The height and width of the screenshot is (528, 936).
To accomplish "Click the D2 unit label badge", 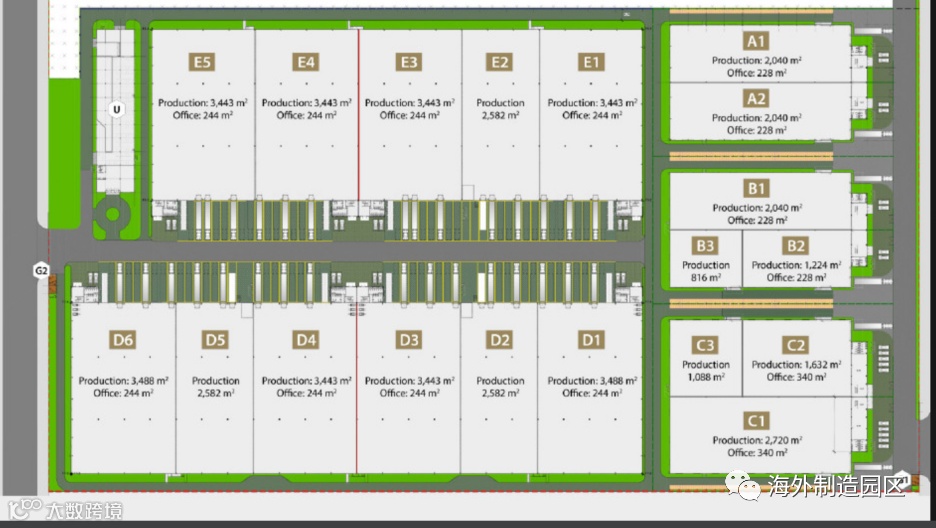I will click(x=500, y=340).
